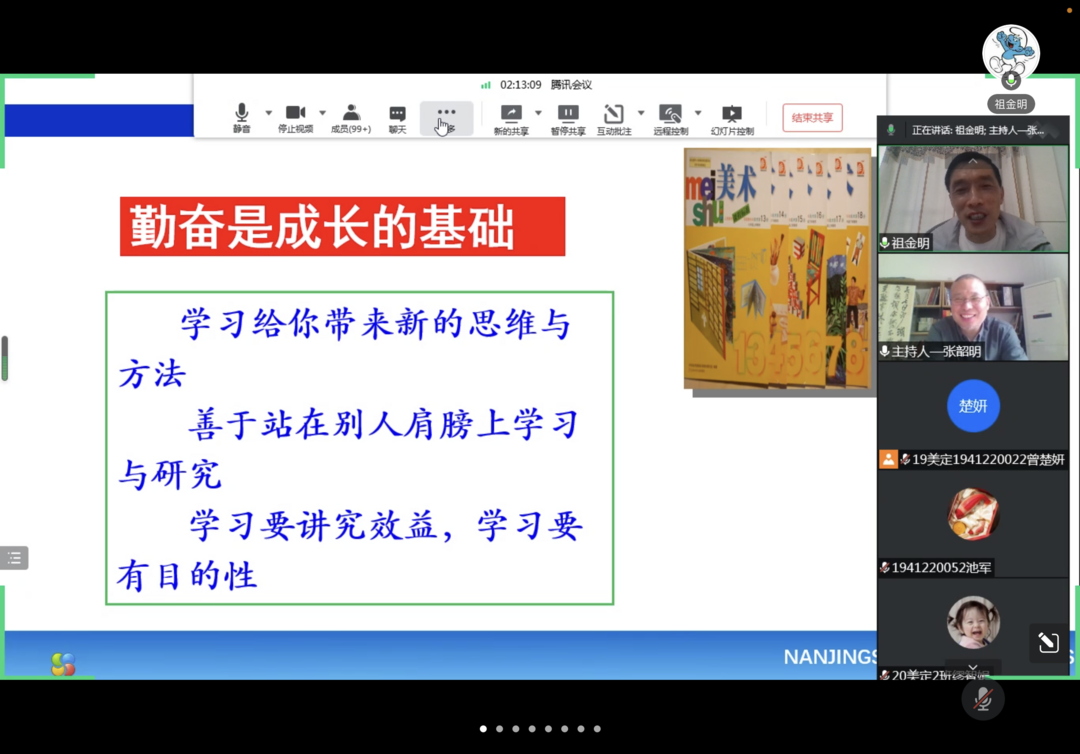Viewport: 1080px width, 754px height.
Task: Open the 成员(99+) members list
Action: [x=351, y=117]
